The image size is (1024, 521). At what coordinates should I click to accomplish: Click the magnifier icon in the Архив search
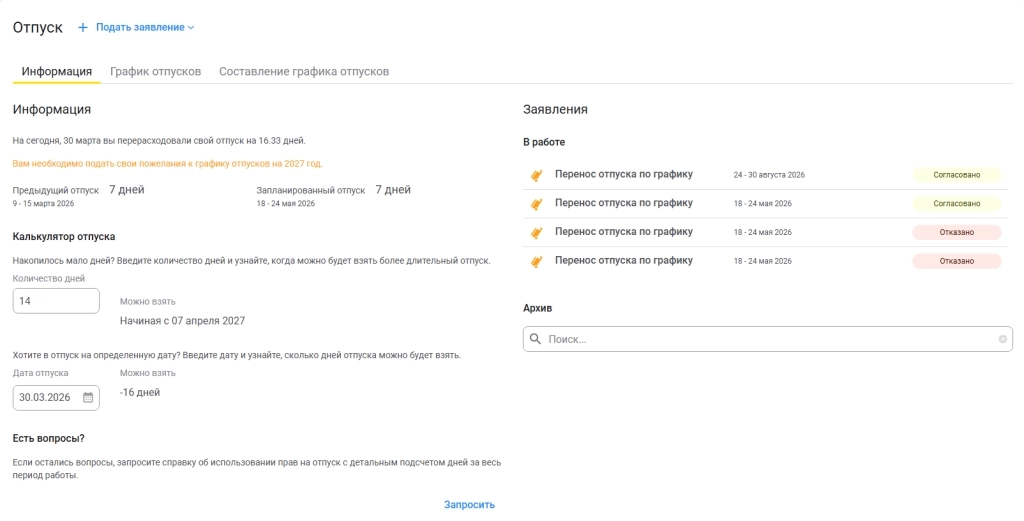[536, 339]
